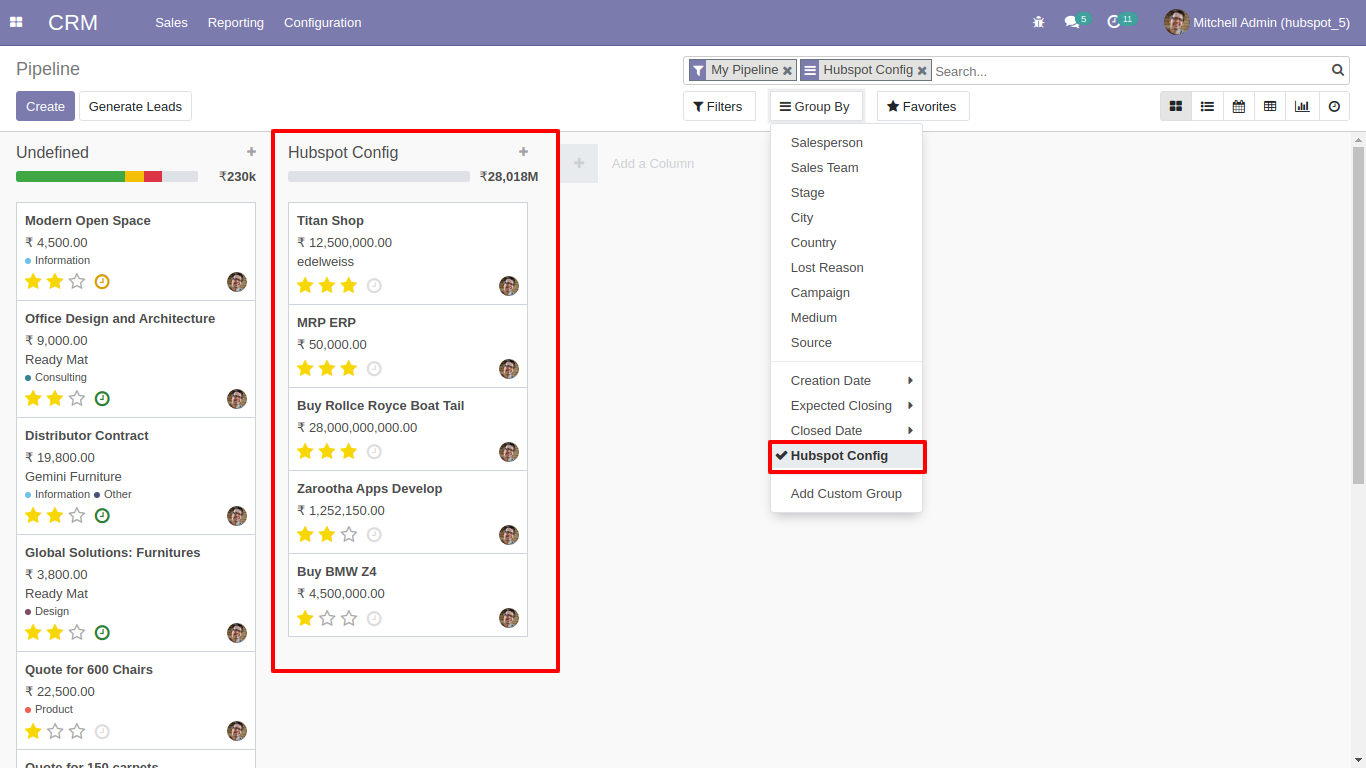The image size is (1366, 768).
Task: Click into the Search input field
Action: 1130,71
